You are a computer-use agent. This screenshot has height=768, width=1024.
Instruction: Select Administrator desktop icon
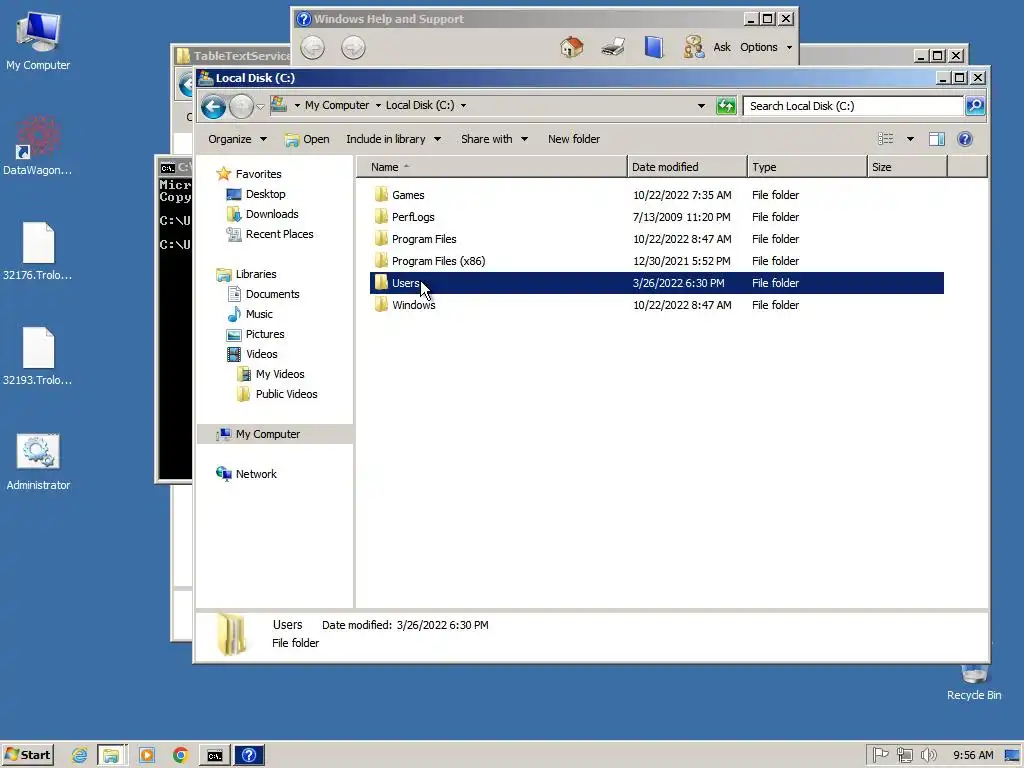point(38,462)
